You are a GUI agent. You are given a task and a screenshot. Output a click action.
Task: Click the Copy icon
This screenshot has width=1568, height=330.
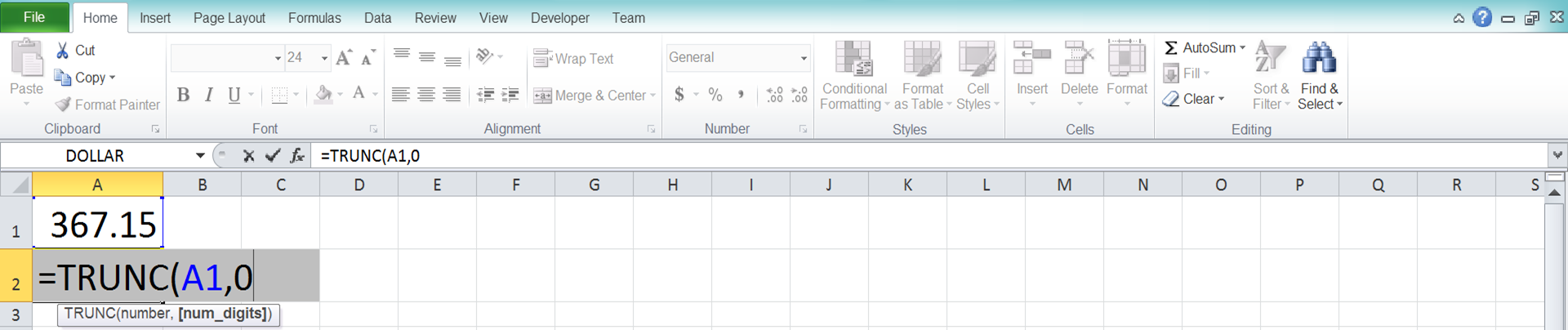pos(62,78)
